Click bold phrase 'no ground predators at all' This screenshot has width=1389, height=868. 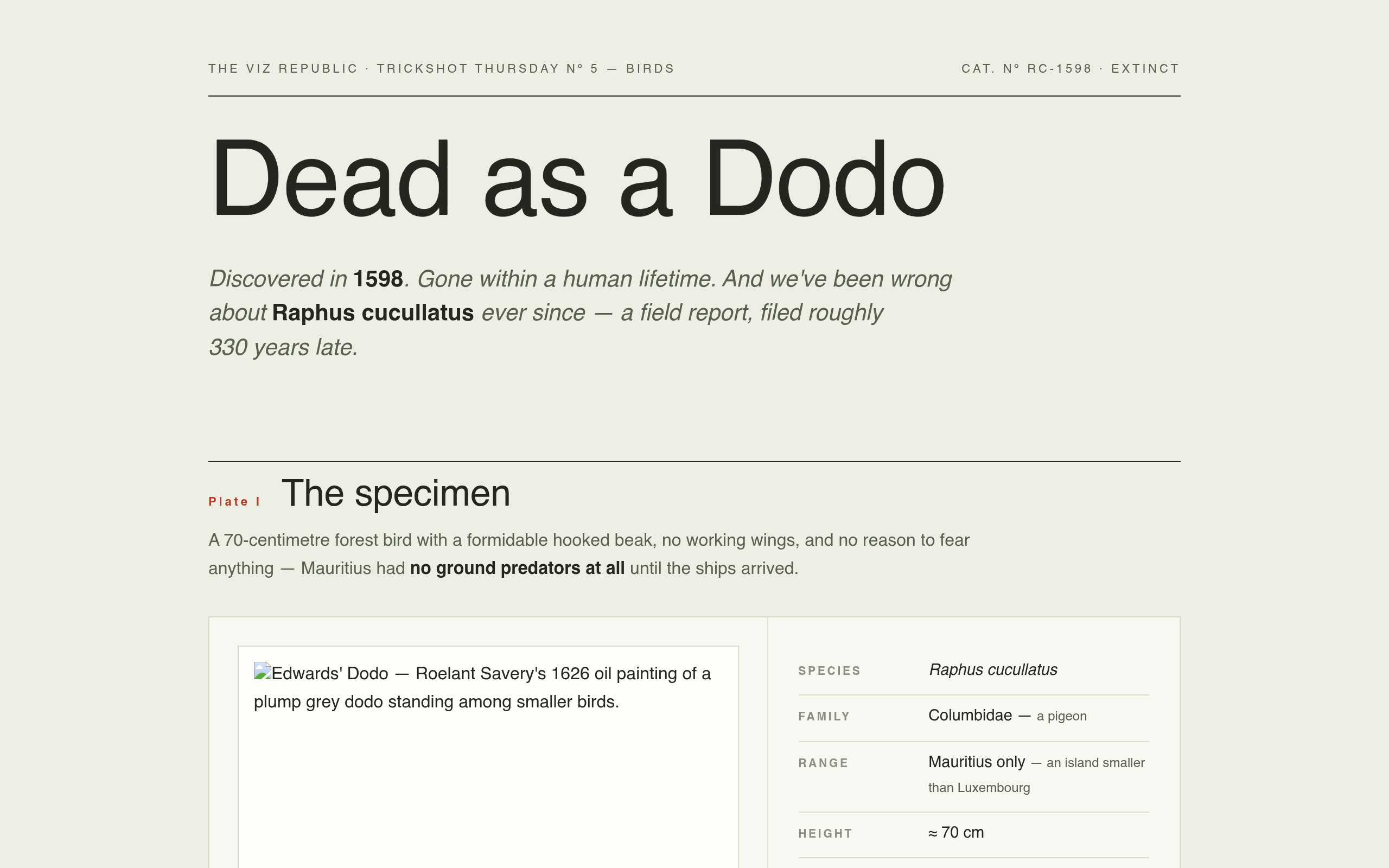517,569
